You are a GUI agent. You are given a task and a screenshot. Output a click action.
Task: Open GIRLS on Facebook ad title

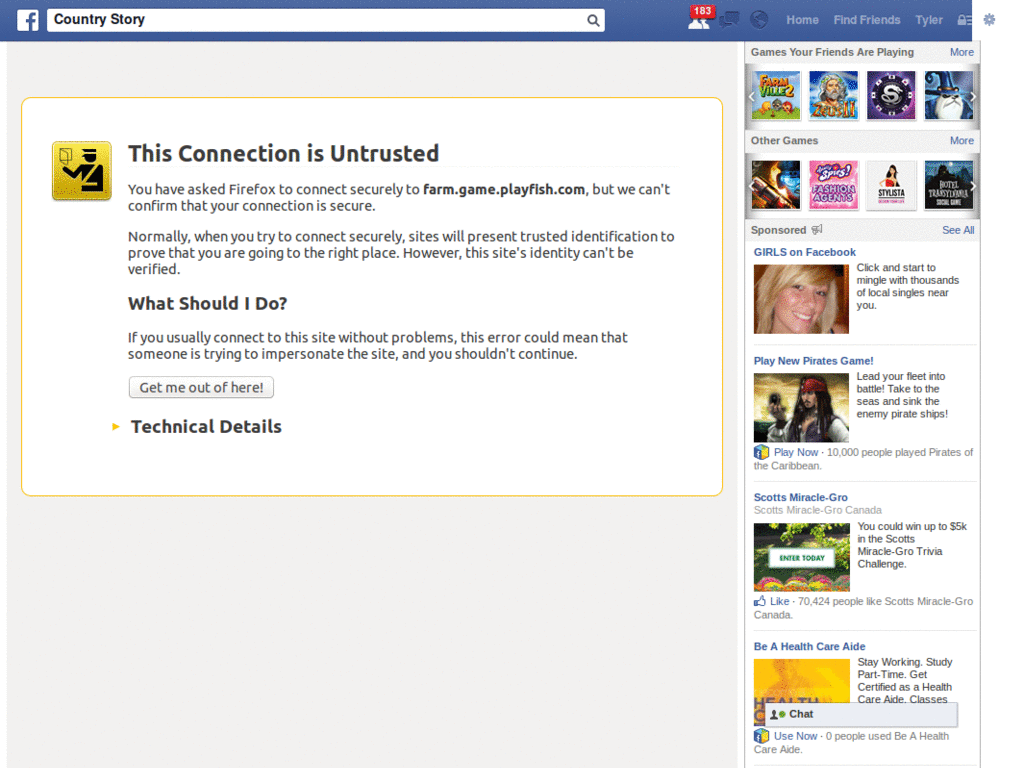point(805,252)
